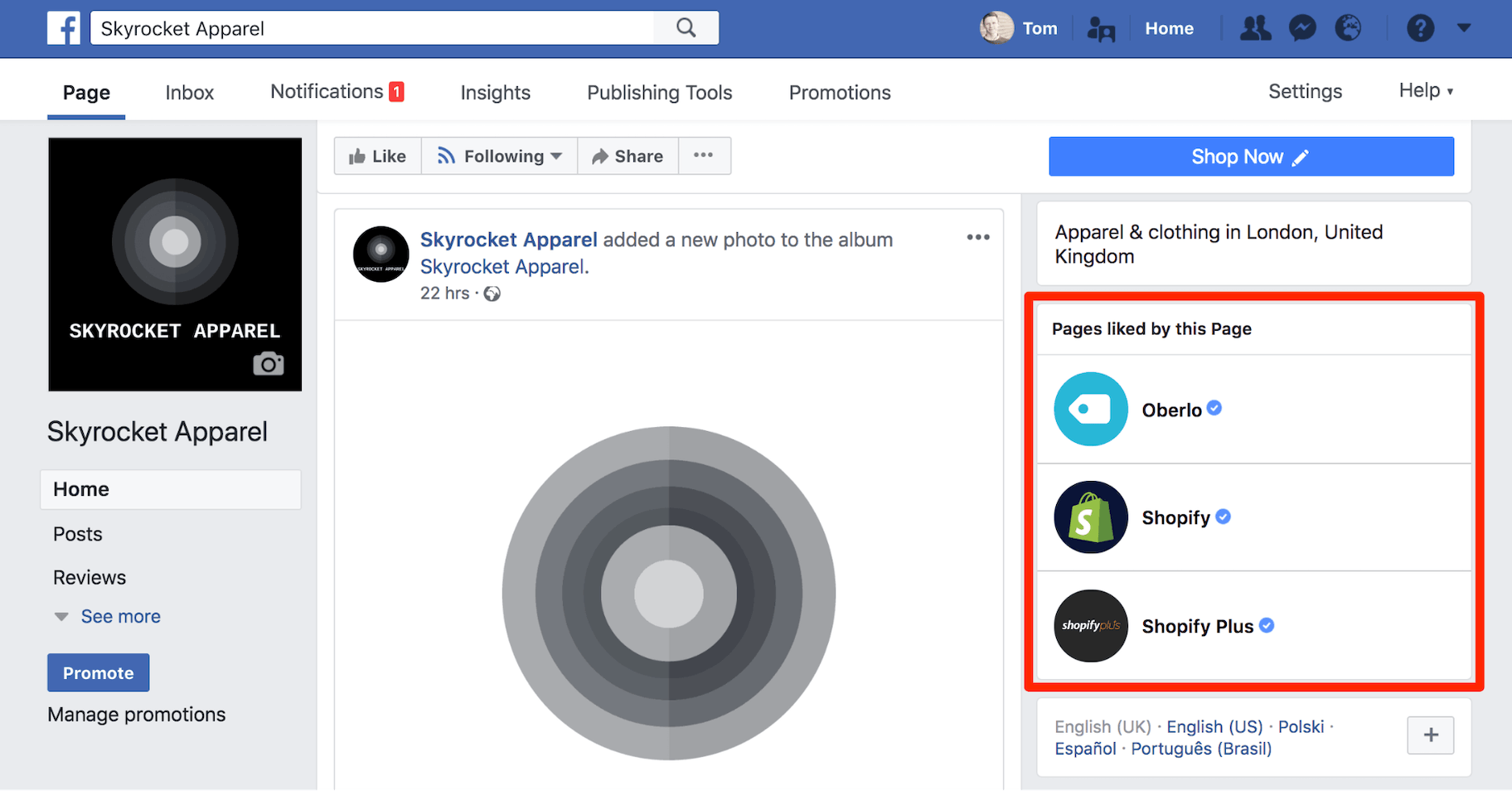
Task: Click the Facebook logo icon
Action: point(64,28)
